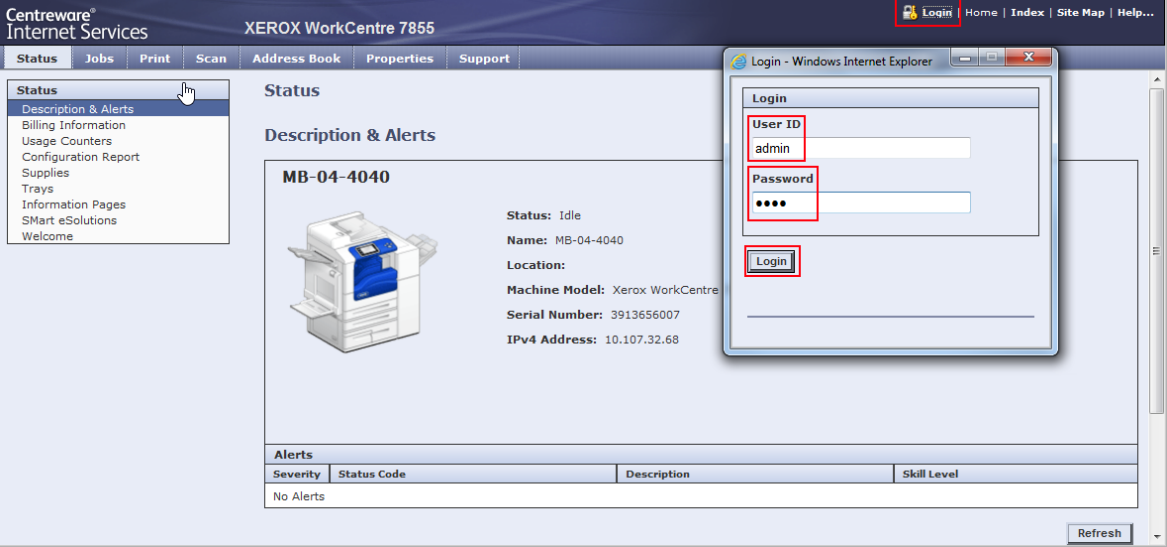The height and width of the screenshot is (547, 1167).
Task: Go to the Properties tab
Action: tap(400, 58)
